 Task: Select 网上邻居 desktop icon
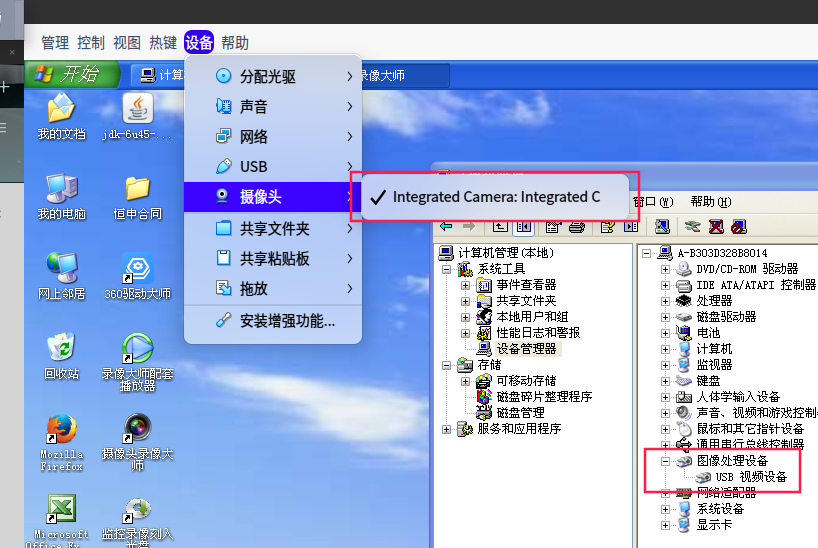[x=62, y=277]
